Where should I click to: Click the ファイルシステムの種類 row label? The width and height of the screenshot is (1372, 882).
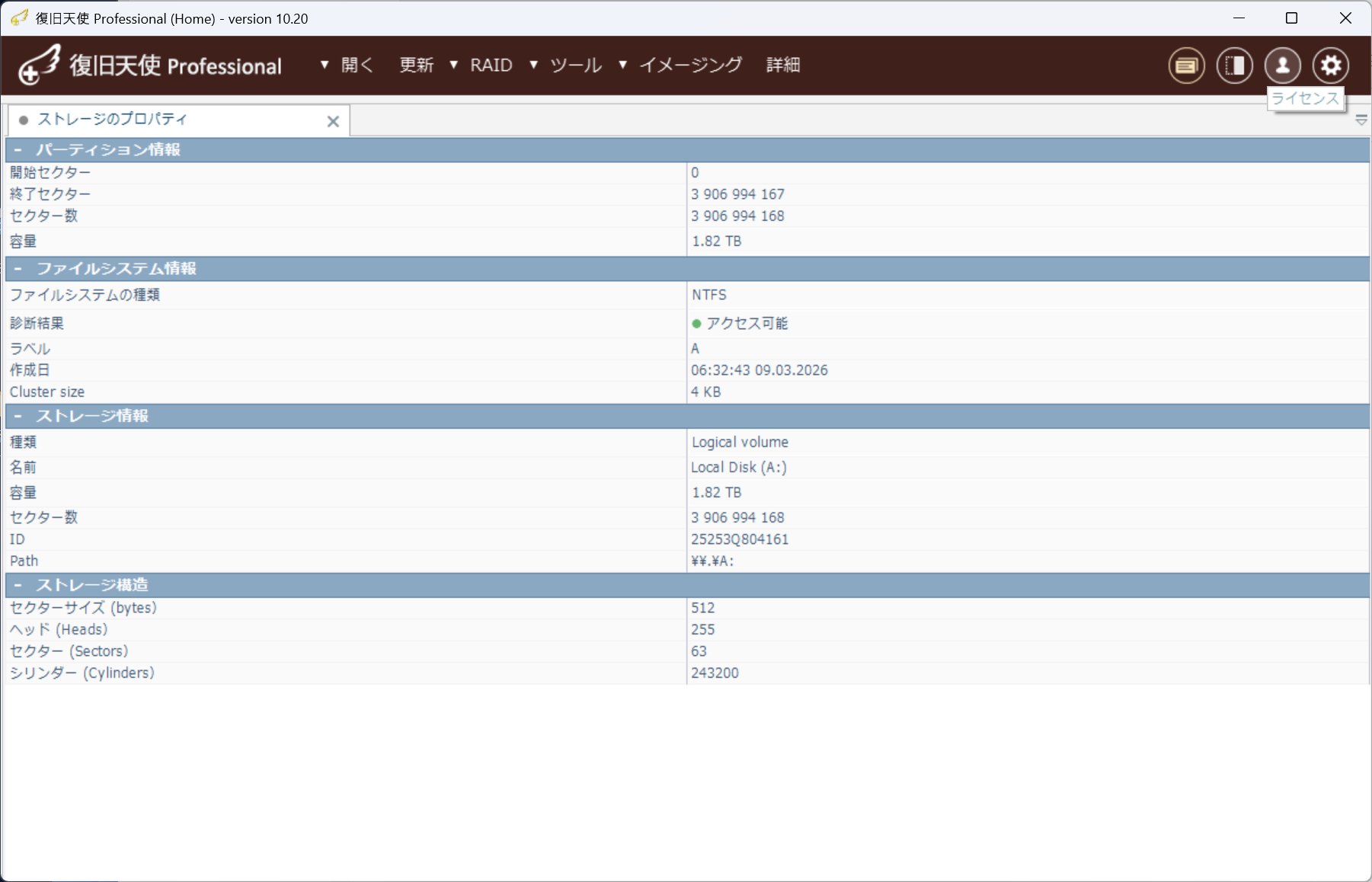point(85,296)
